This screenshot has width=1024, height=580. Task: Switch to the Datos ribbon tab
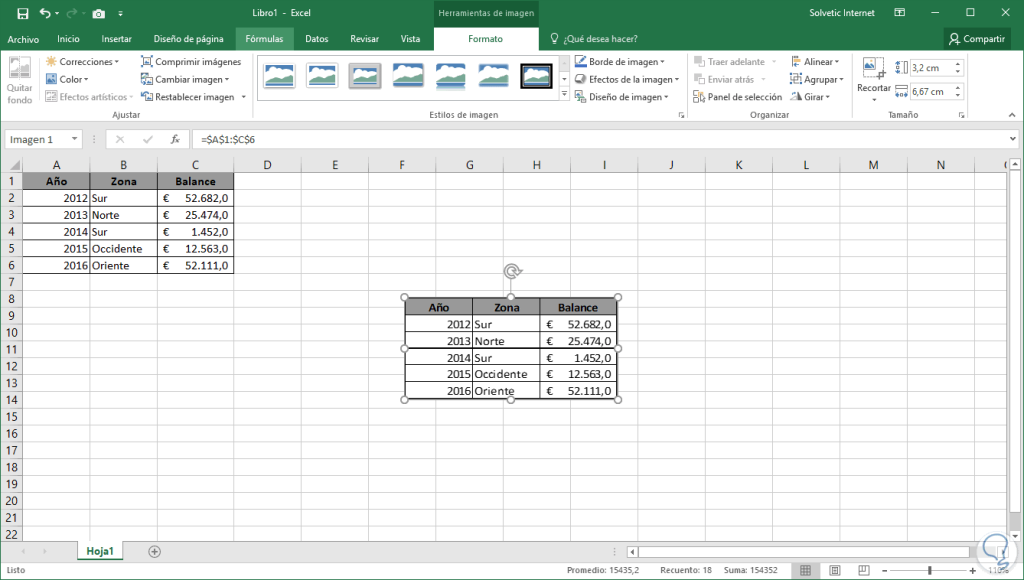(317, 38)
